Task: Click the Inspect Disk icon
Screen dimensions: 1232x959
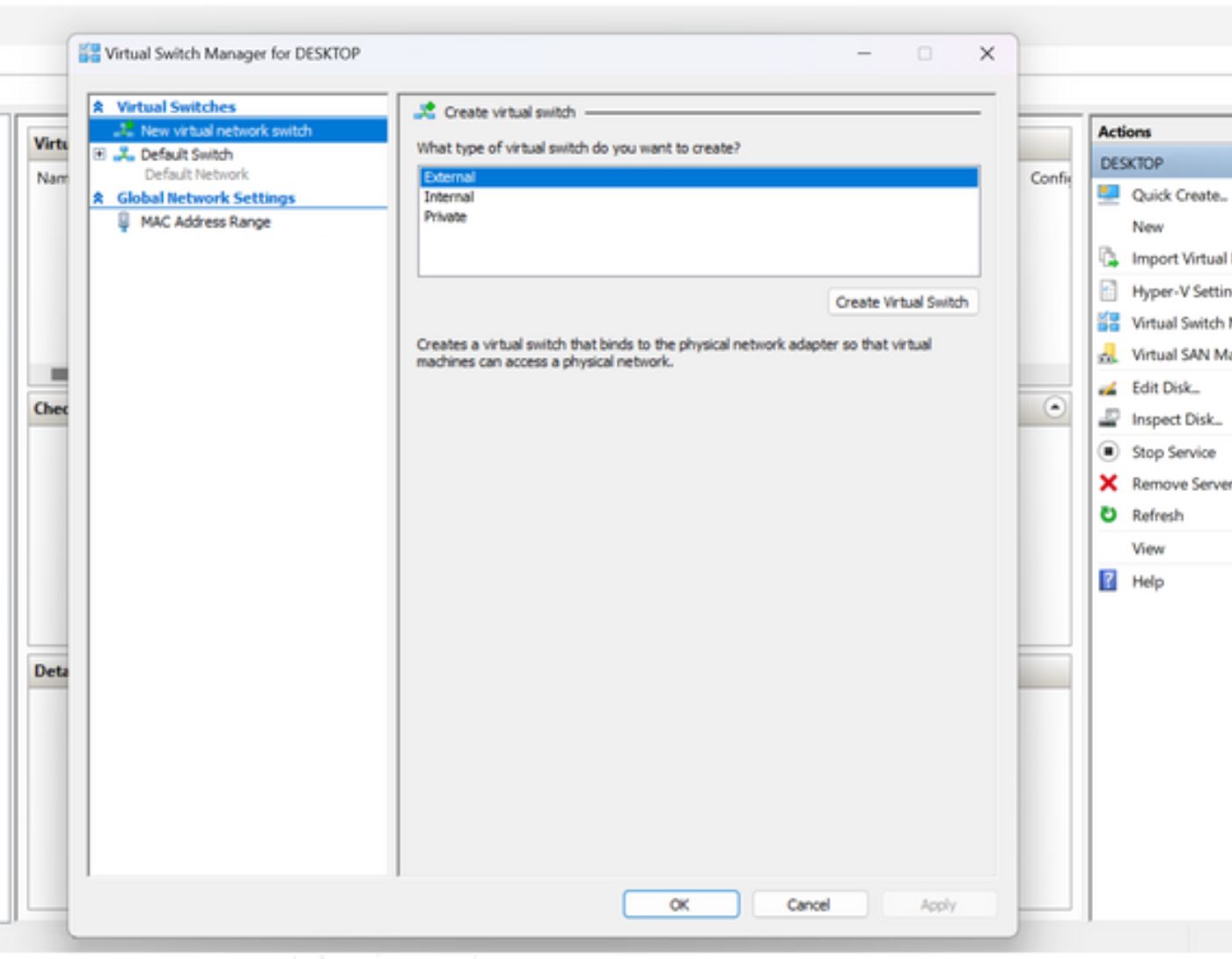Action: coord(1109,419)
